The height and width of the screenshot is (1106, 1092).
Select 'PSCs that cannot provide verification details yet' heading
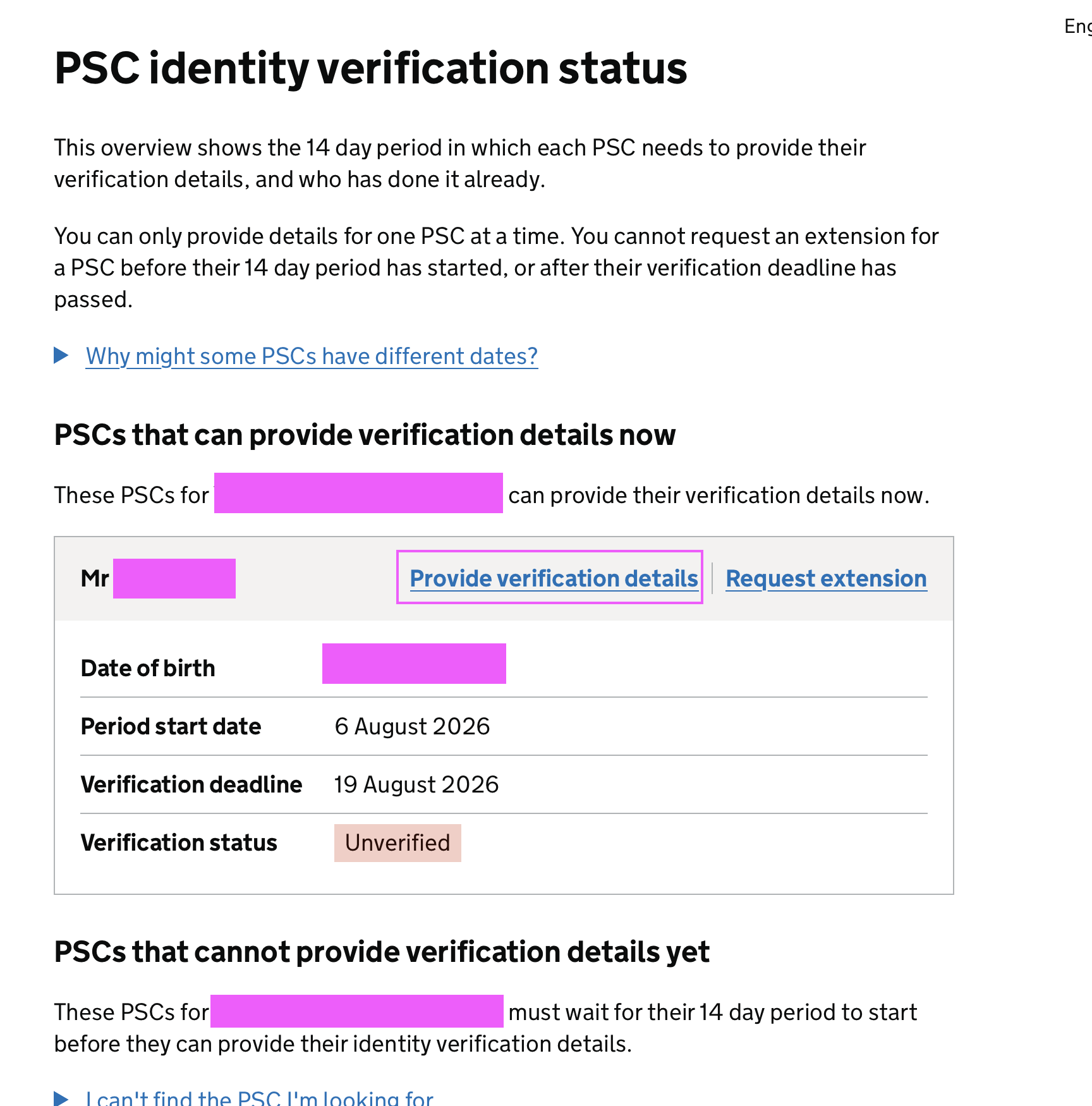382,952
